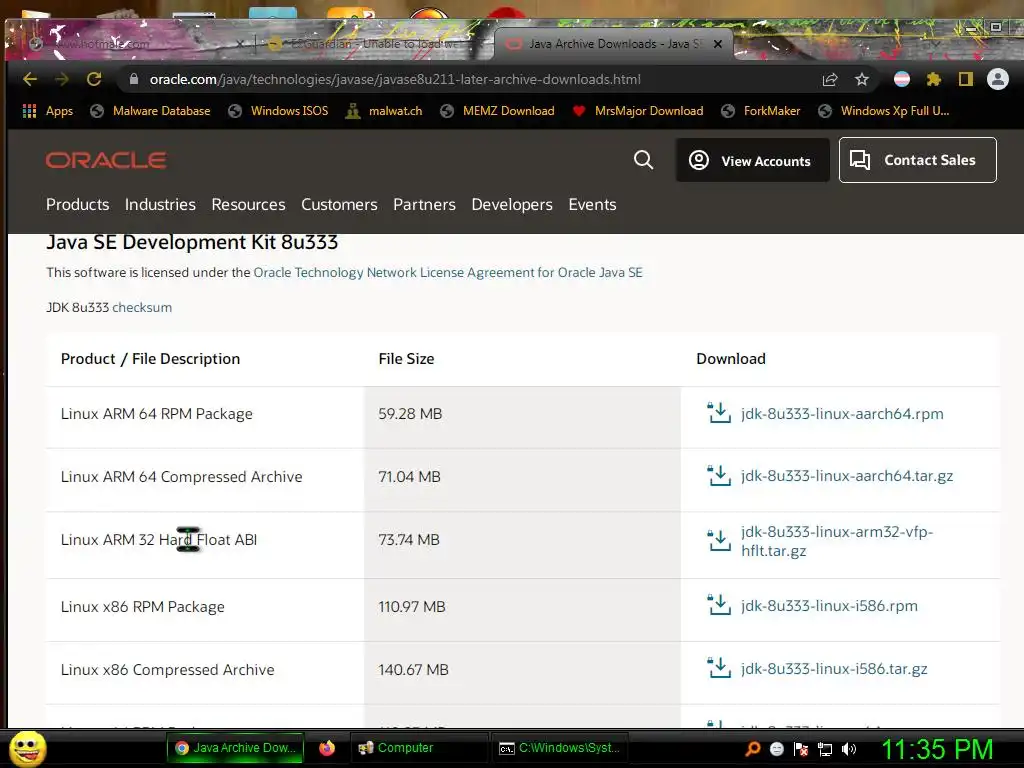The width and height of the screenshot is (1024, 768).
Task: Click the Contact Sales button
Action: pos(918,160)
